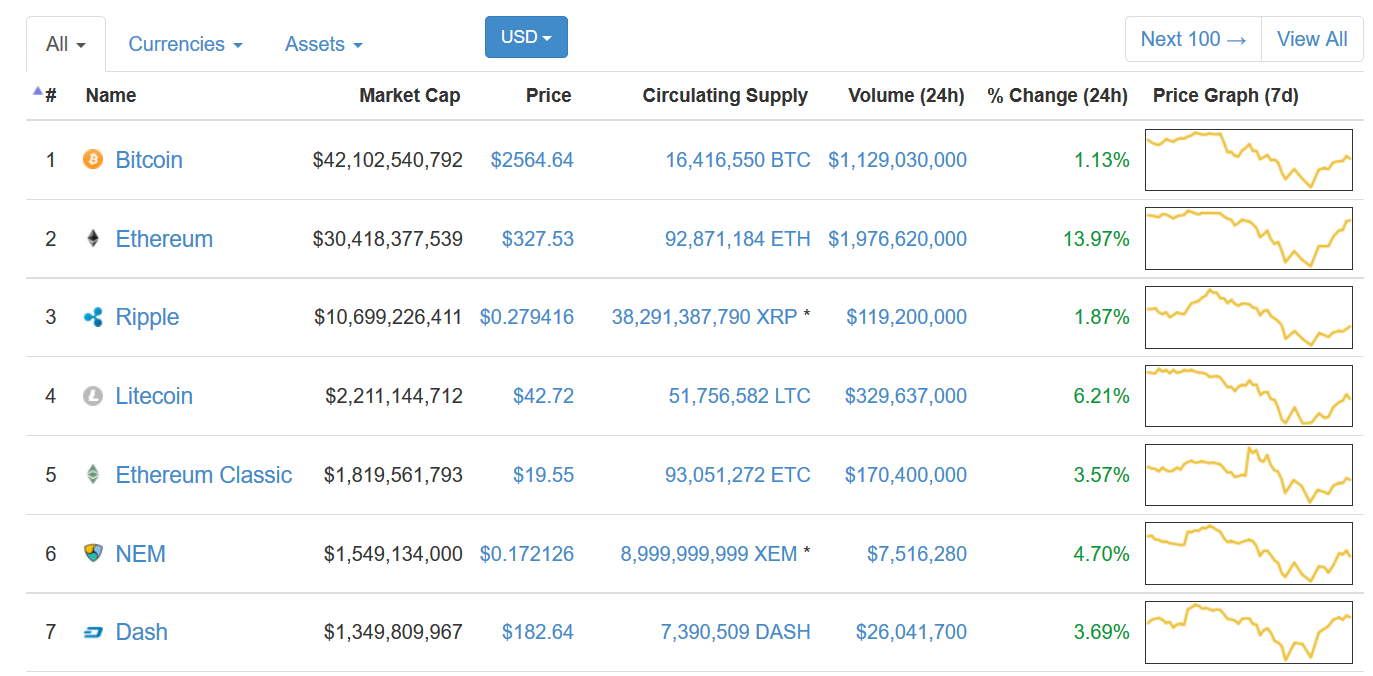
Task: Open the All dropdown tab
Action: (66, 44)
